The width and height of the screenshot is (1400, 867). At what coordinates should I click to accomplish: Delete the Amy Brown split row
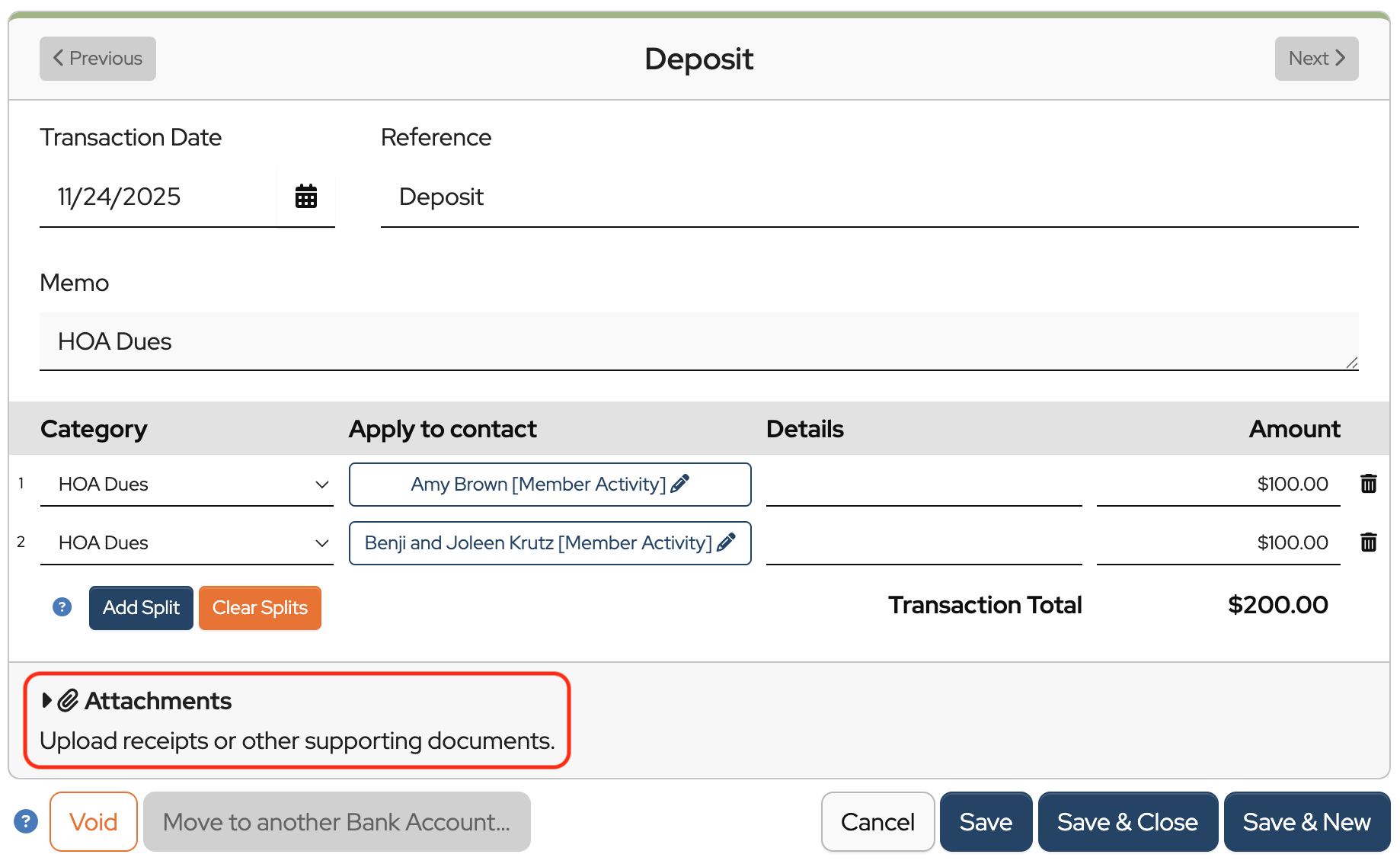[x=1368, y=484]
